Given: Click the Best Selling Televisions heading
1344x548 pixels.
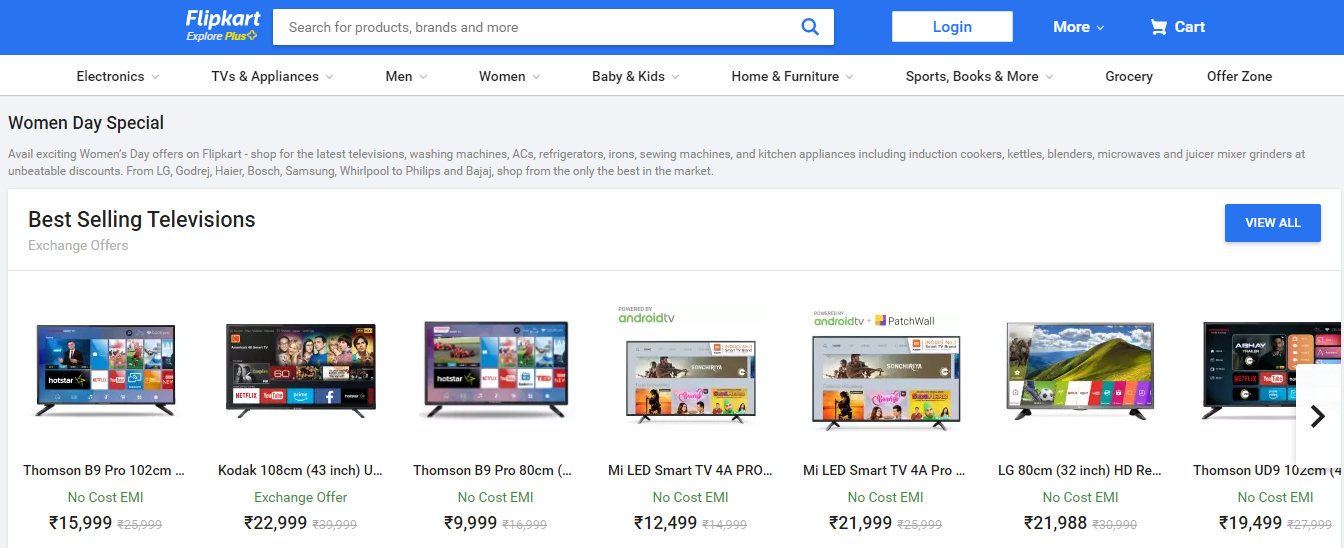Looking at the screenshot, I should (x=142, y=219).
